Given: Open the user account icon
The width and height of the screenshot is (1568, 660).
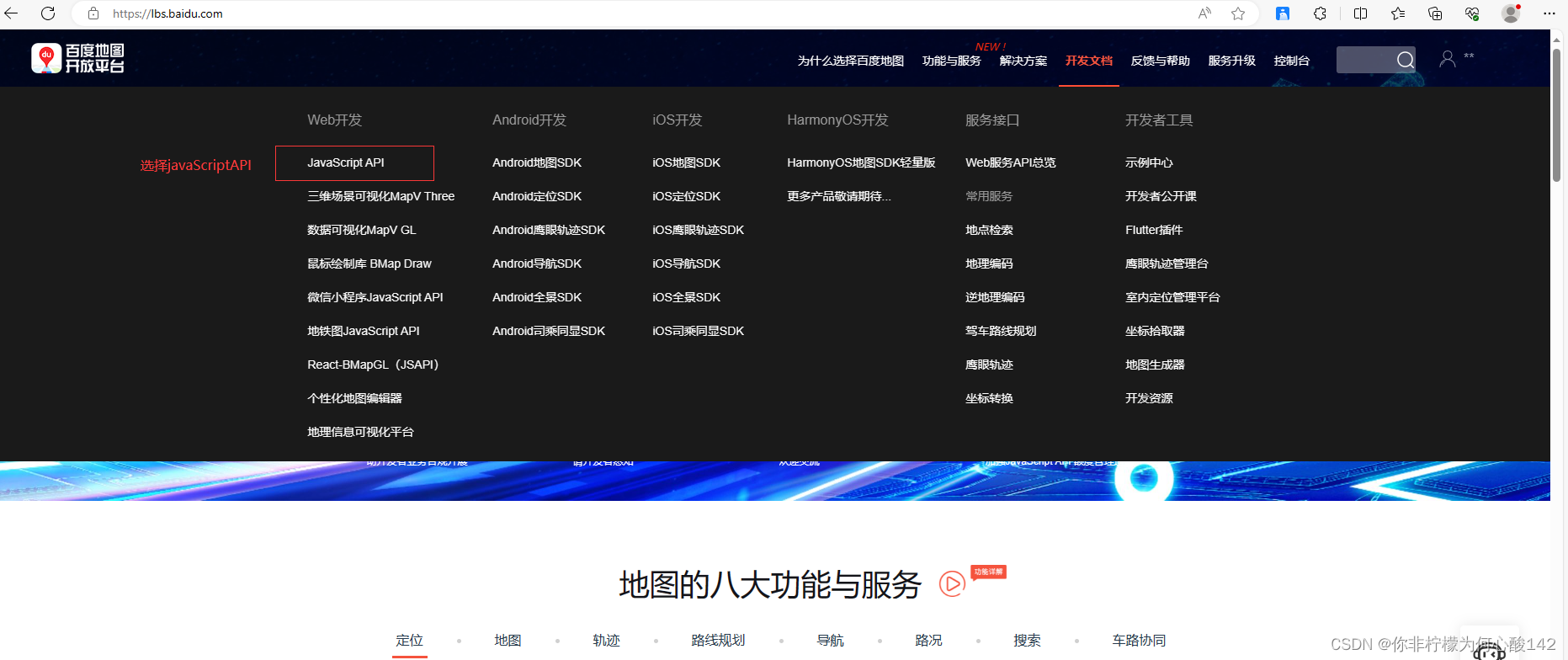Looking at the screenshot, I should (x=1448, y=59).
